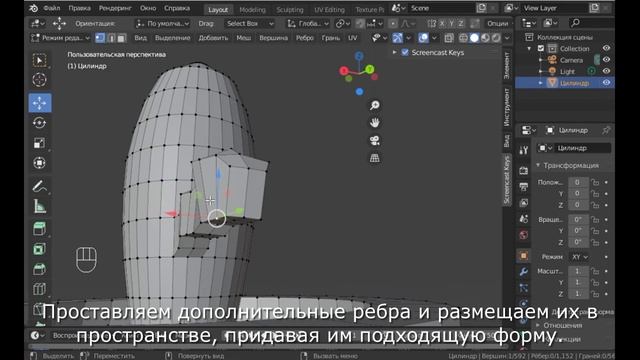Open the Select Box drag dropdown
640x360 pixels.
[x=249, y=24]
